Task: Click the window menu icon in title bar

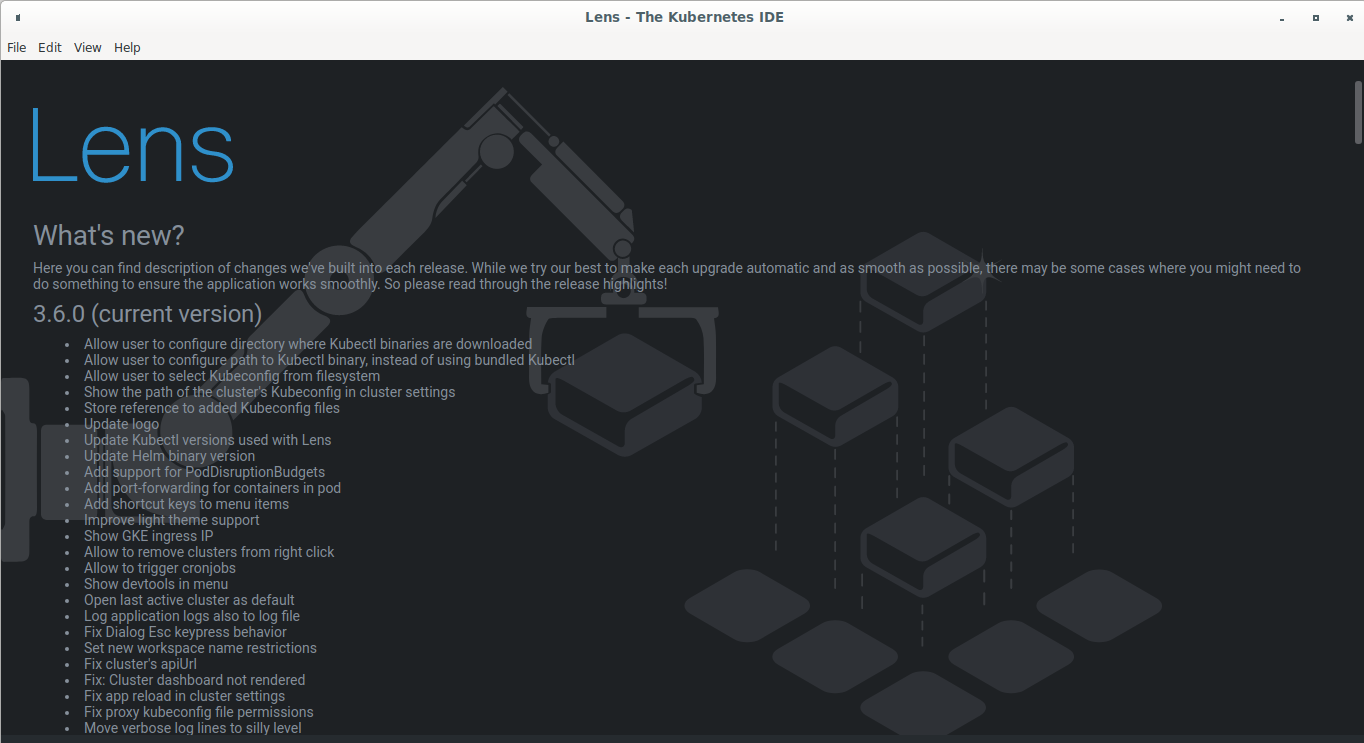Action: (x=18, y=17)
